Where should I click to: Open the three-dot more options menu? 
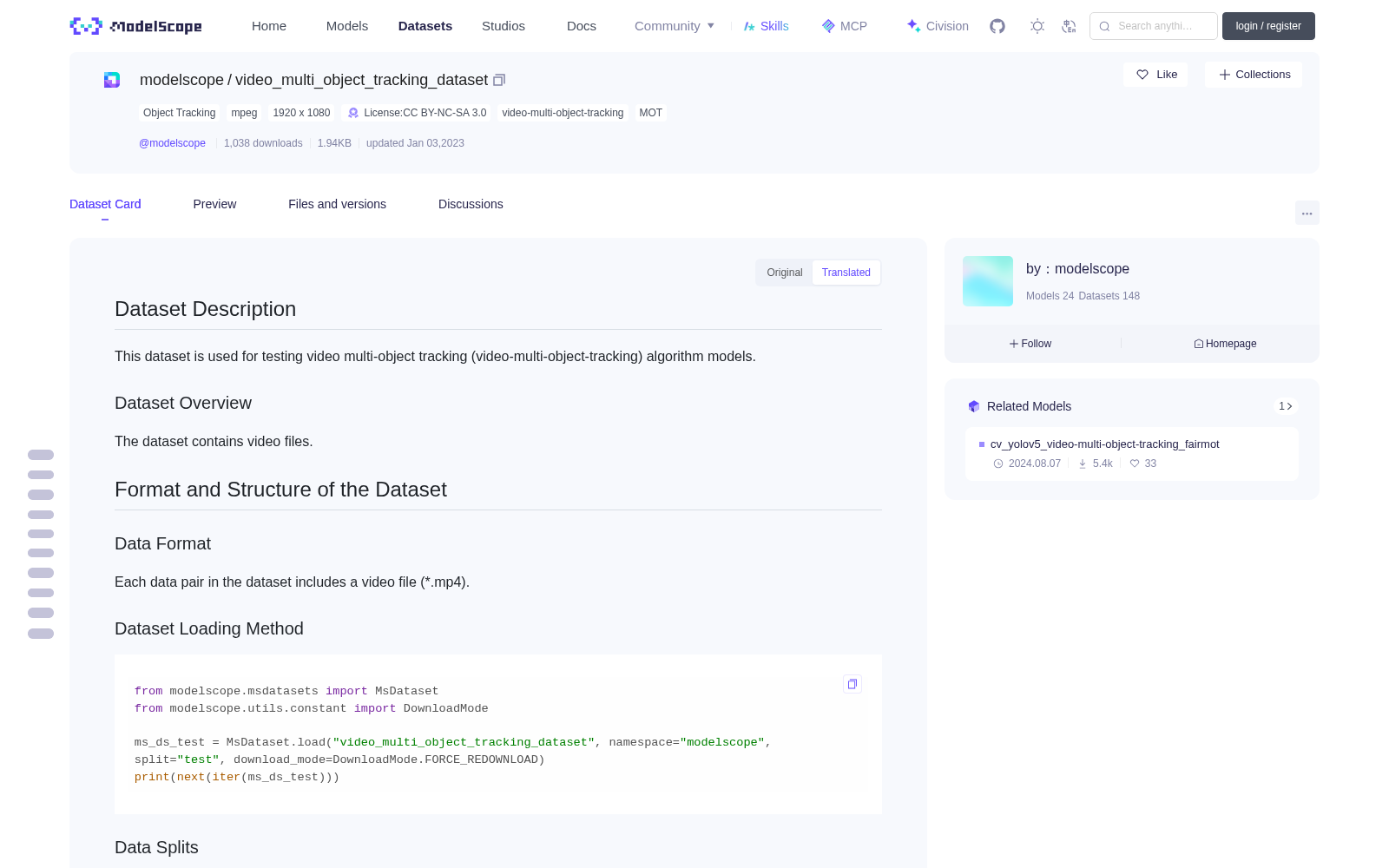click(x=1307, y=213)
